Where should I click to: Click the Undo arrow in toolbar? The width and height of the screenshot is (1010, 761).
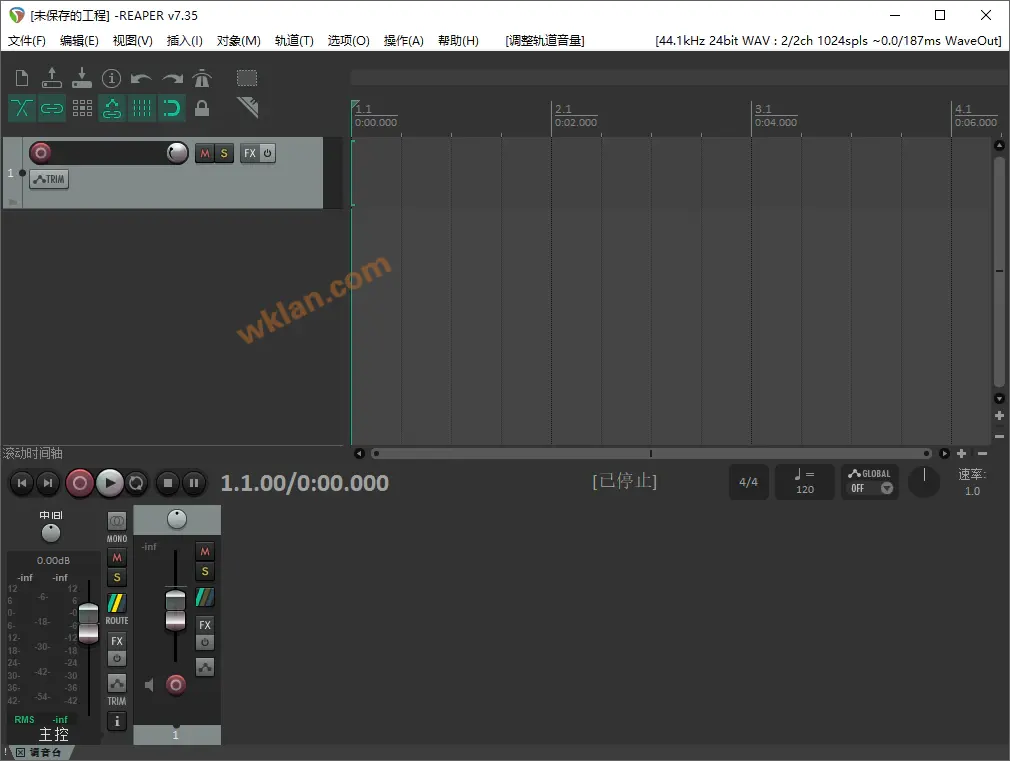pos(142,78)
